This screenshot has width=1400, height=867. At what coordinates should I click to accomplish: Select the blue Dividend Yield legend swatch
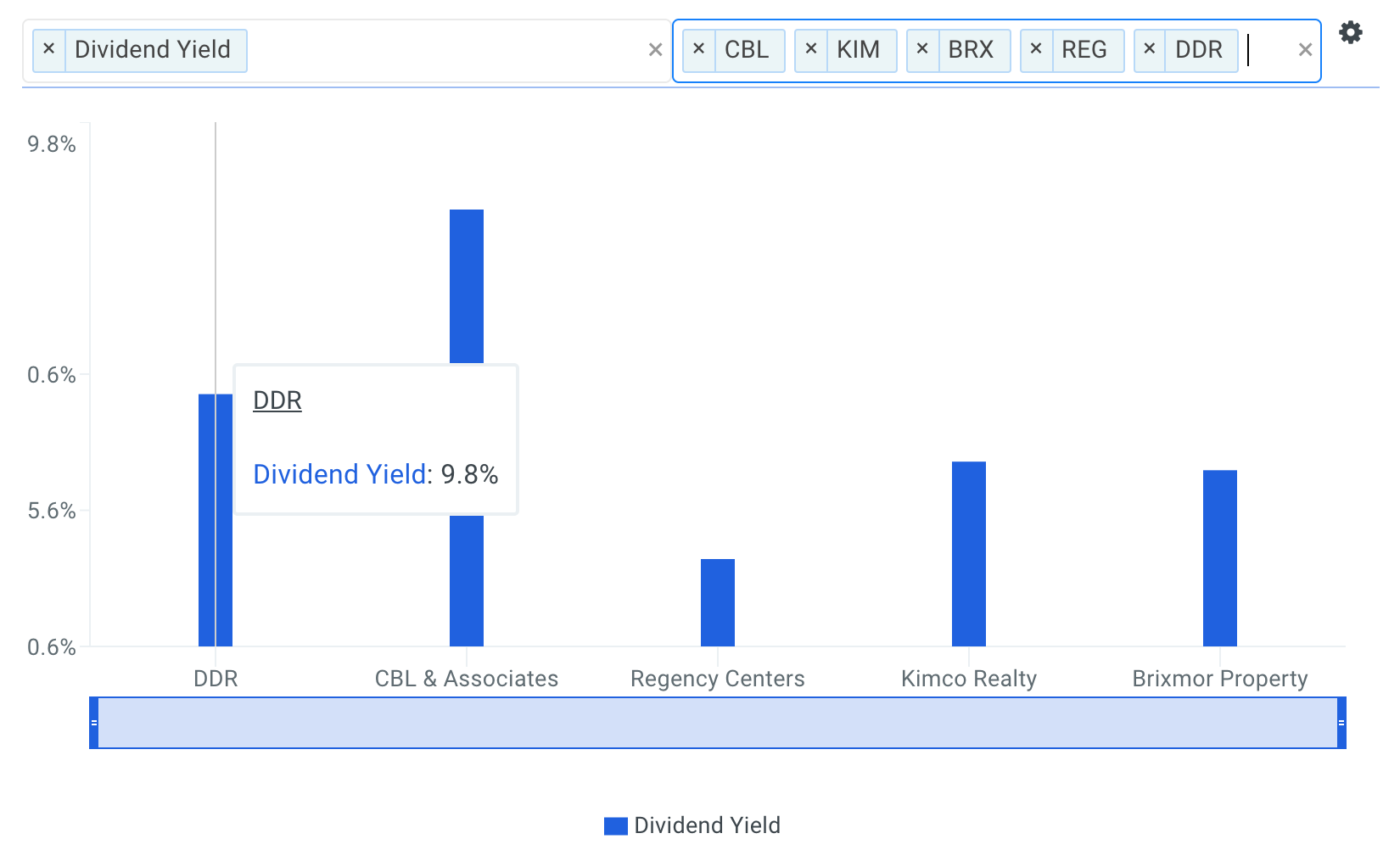coord(615,826)
